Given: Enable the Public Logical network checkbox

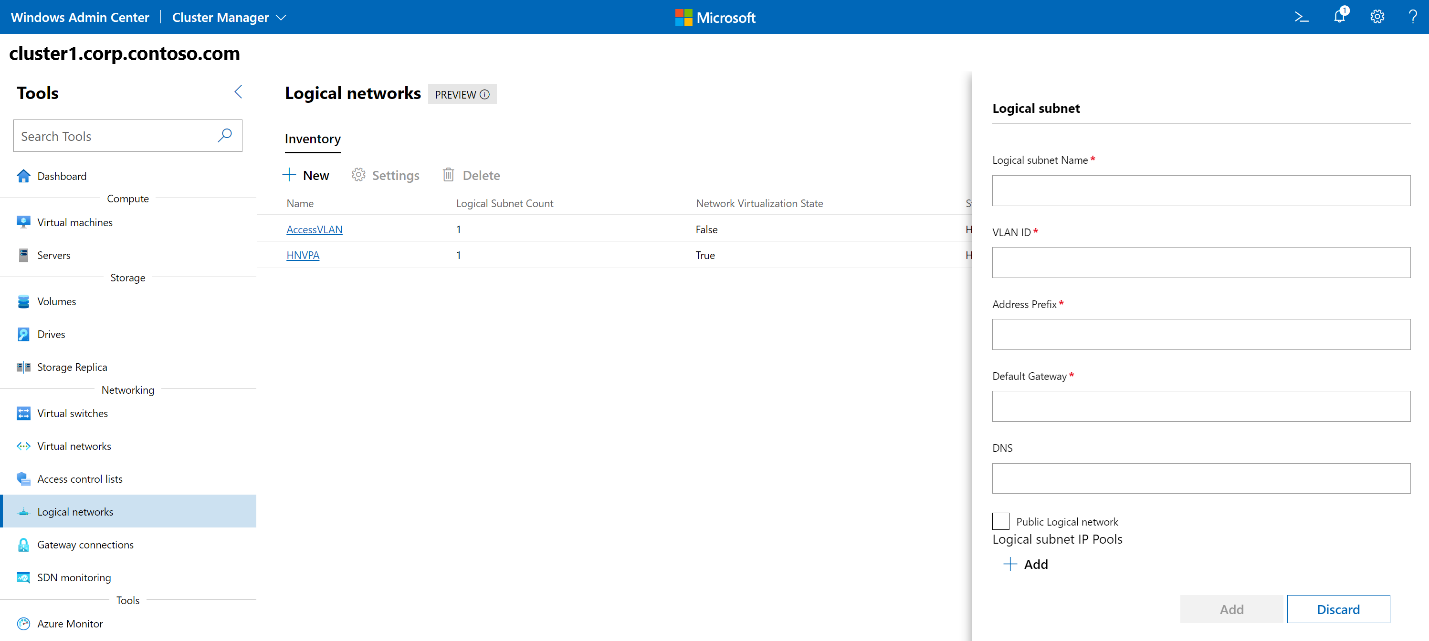Looking at the screenshot, I should (1000, 520).
